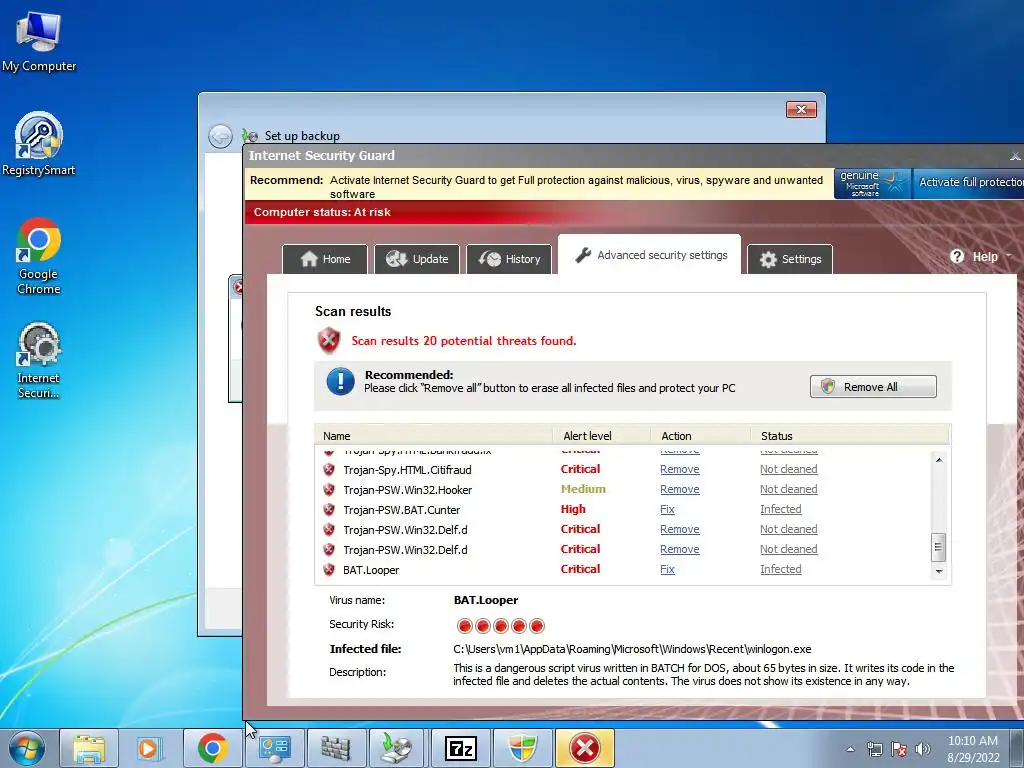Click the scan results scrollbar thumb
The image size is (1024, 768).
[x=938, y=547]
